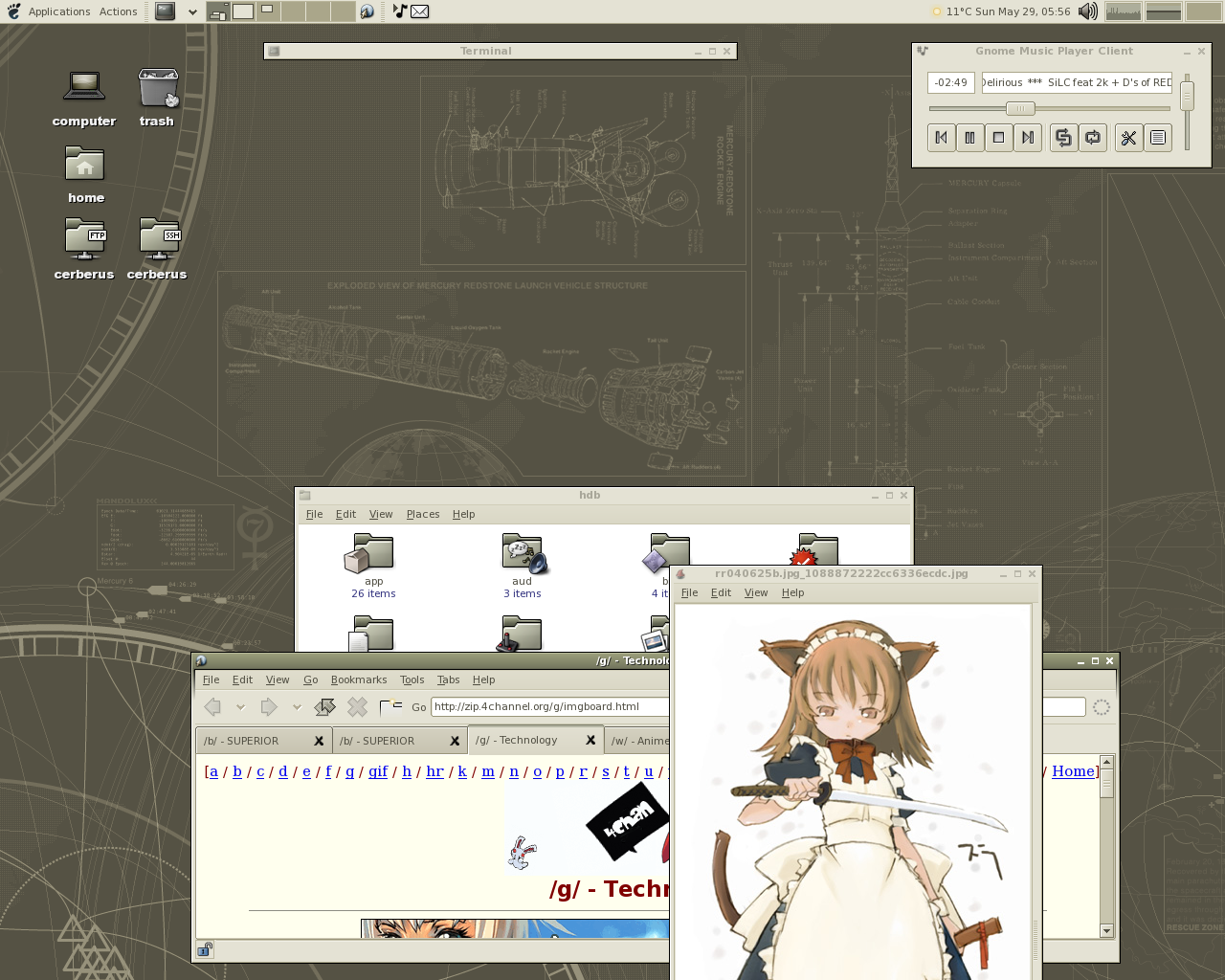Open the mail envelope icon in panel
Viewport: 1225px width, 980px height.
[x=419, y=11]
